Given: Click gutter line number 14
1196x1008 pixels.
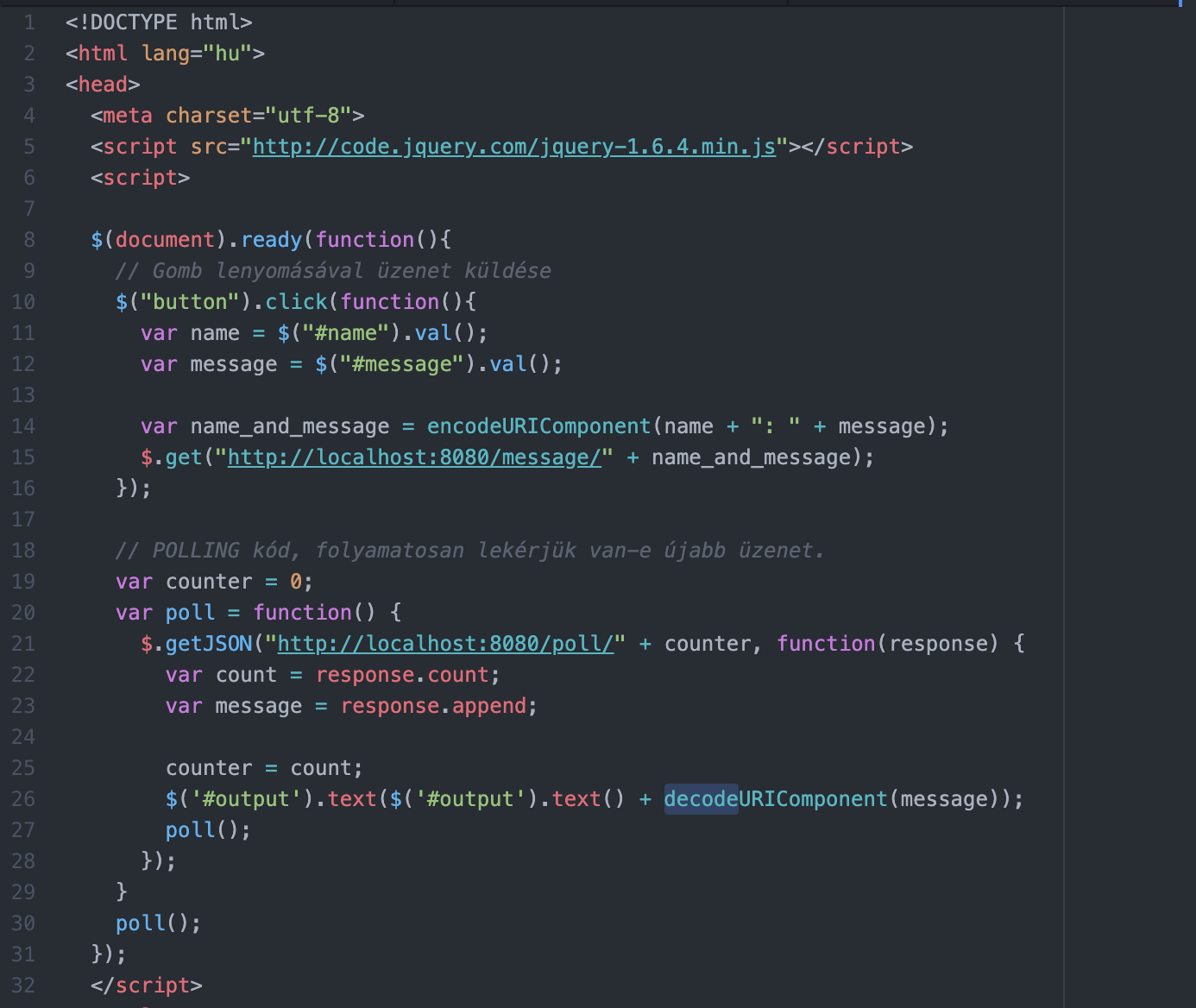Looking at the screenshot, I should coord(24,426).
